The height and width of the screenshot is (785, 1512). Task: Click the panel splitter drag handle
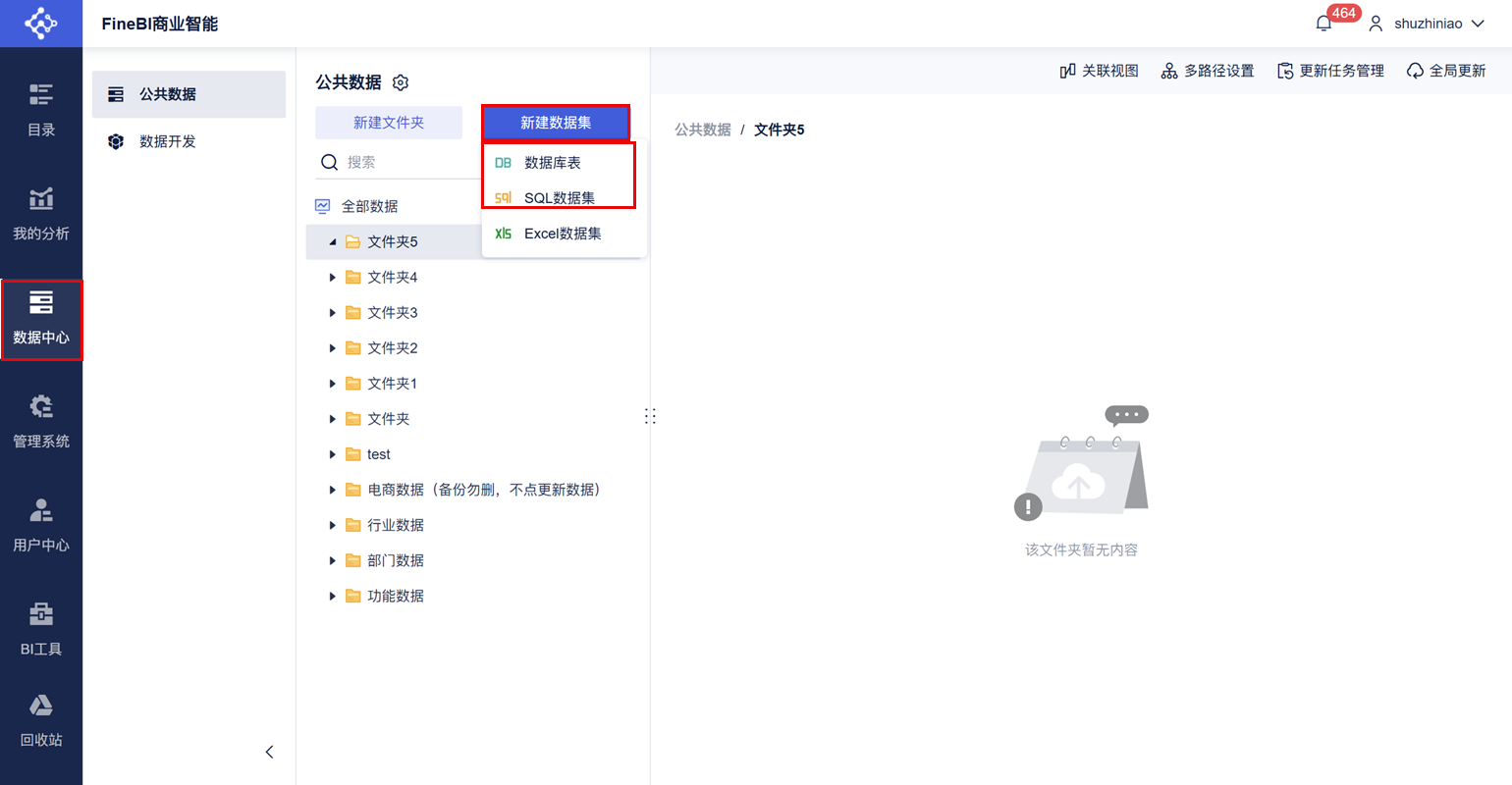[x=650, y=416]
